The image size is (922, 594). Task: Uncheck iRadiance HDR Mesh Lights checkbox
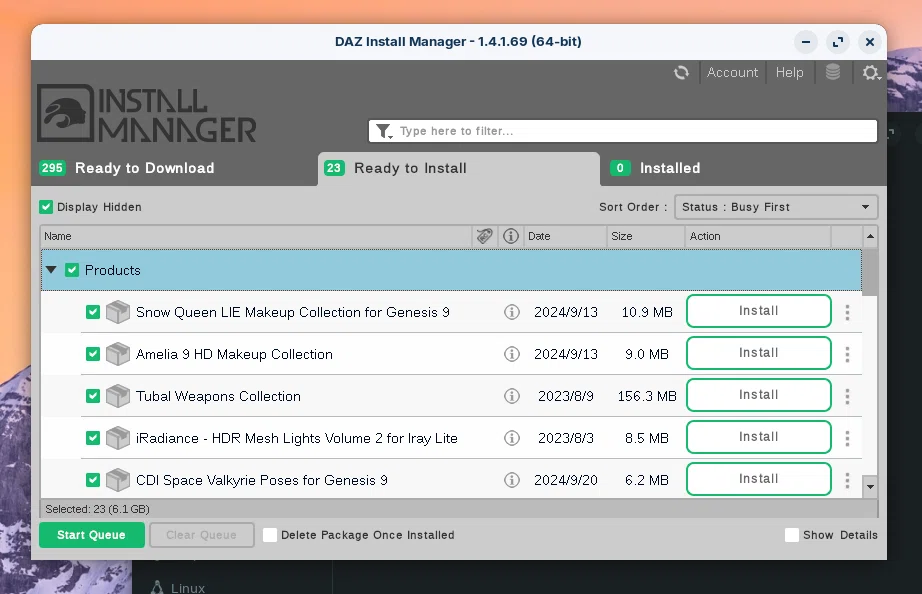click(93, 438)
